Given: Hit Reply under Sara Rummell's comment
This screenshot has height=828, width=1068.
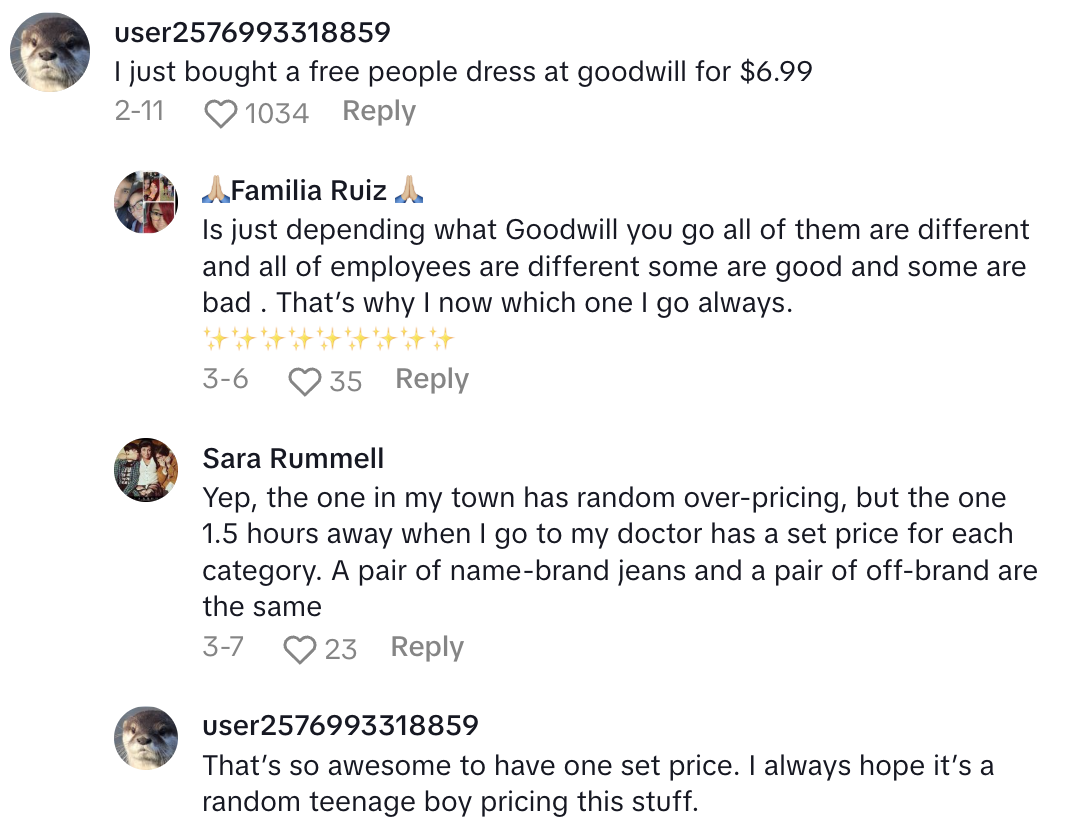Looking at the screenshot, I should tap(427, 648).
